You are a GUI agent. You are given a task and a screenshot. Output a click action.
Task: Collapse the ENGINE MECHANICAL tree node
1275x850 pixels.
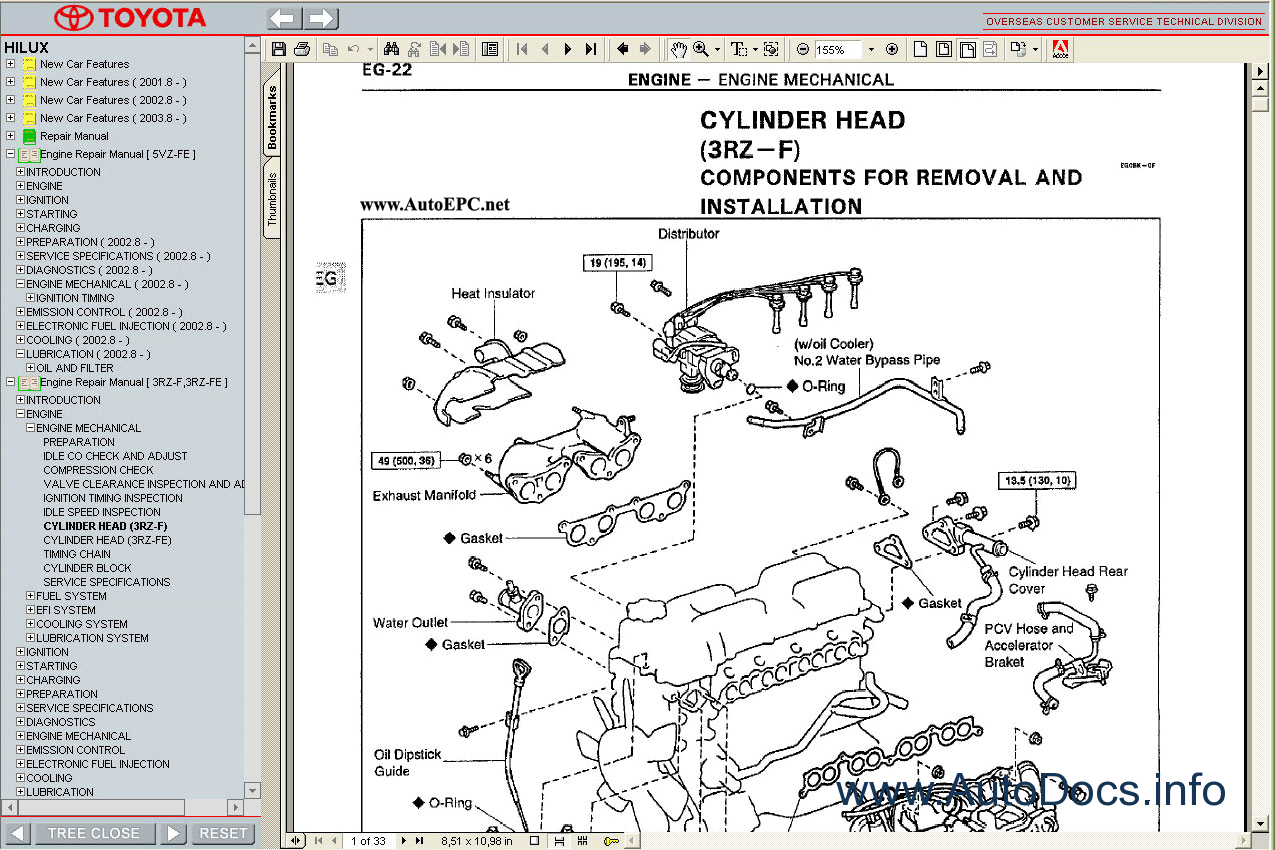(31, 428)
